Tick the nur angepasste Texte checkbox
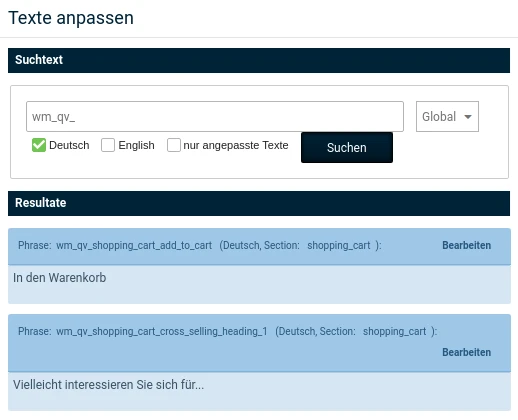This screenshot has width=518, height=420. point(174,145)
